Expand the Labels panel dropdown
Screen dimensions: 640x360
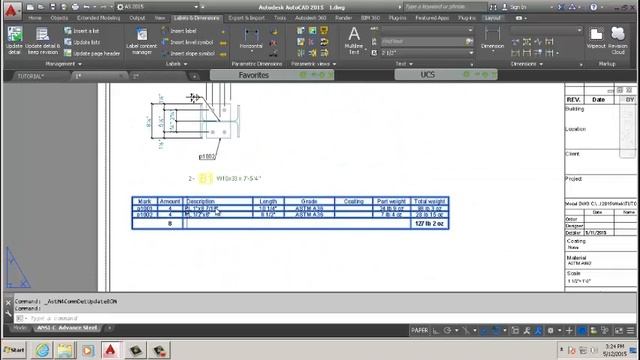(x=176, y=64)
